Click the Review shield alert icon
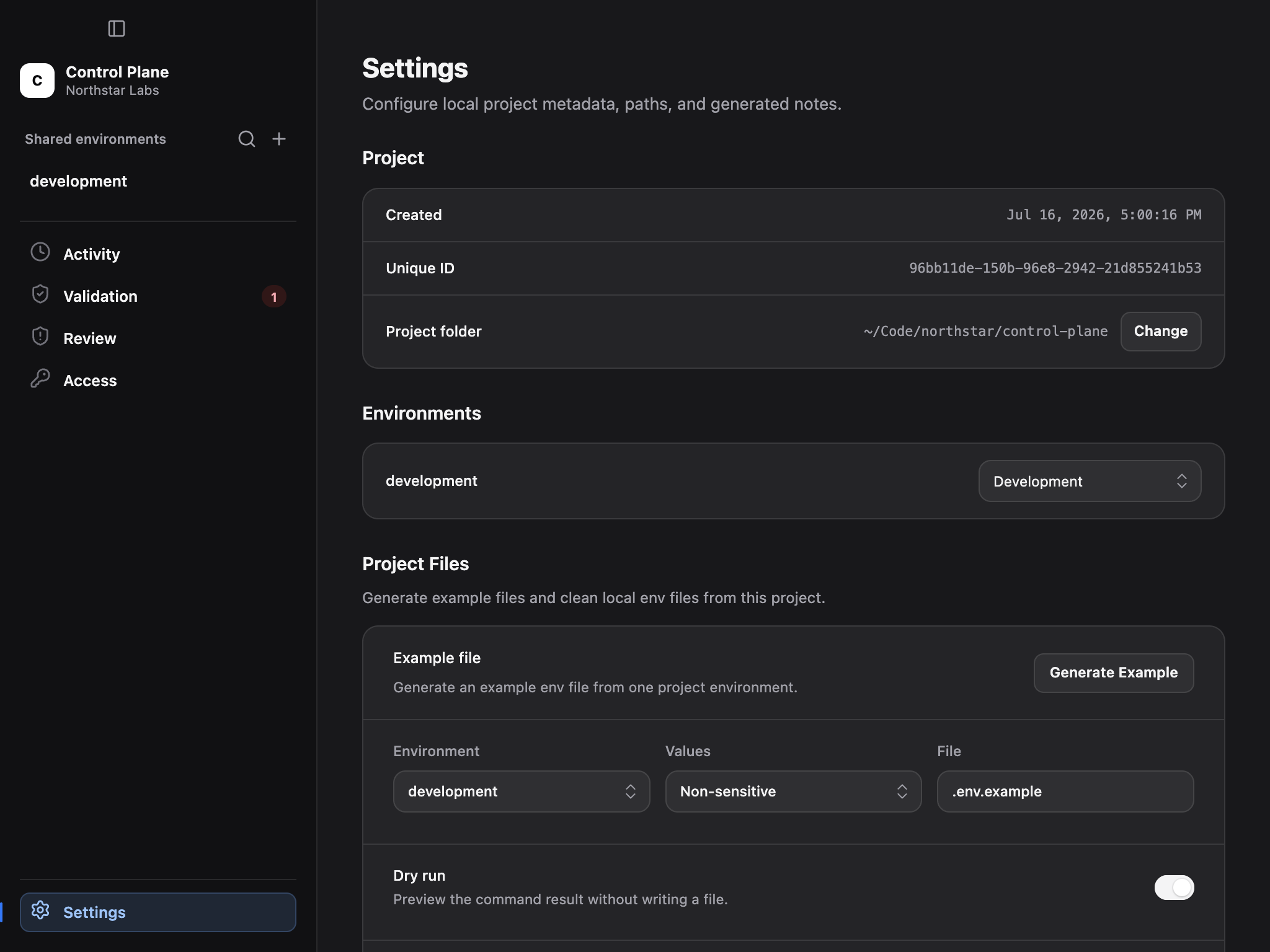Screen dimensions: 1270x952 pos(40,337)
